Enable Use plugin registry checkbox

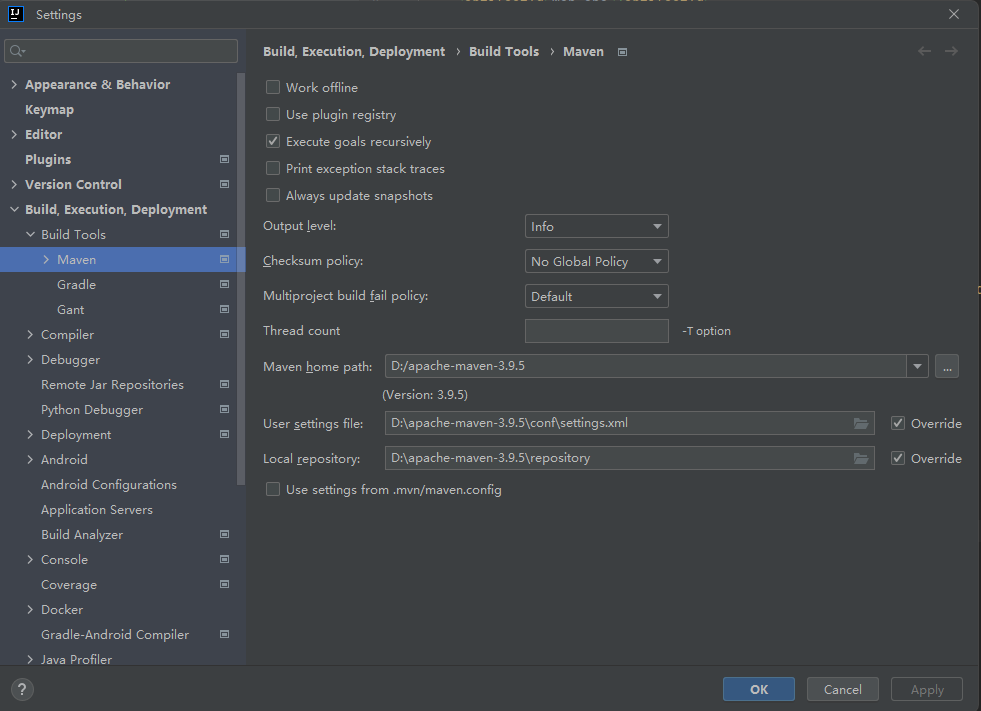pos(273,114)
